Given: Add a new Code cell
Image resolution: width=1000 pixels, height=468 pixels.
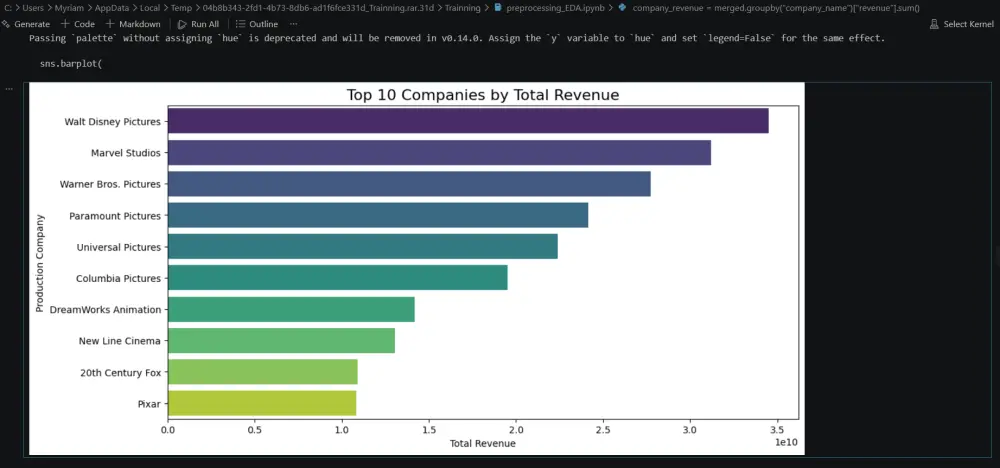Looking at the screenshot, I should point(77,24).
